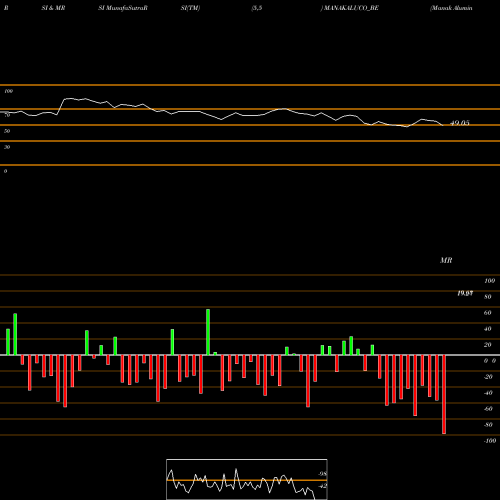Click the MR value 19.97
Screen dimensions: 500x500
coord(465,293)
